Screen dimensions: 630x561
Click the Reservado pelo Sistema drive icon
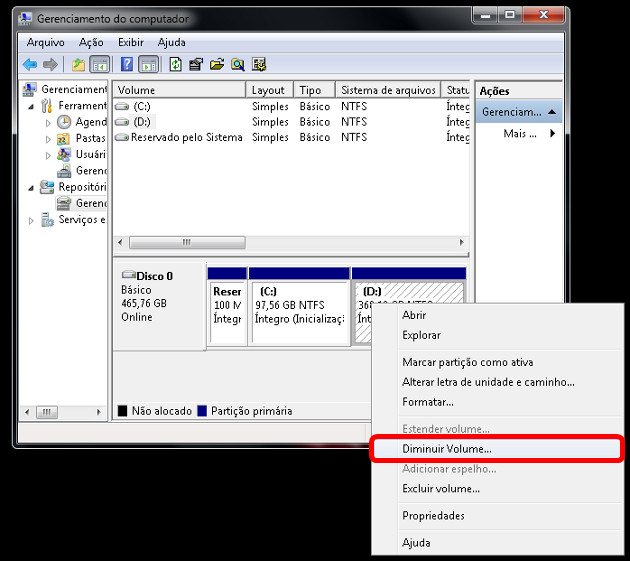[x=122, y=137]
